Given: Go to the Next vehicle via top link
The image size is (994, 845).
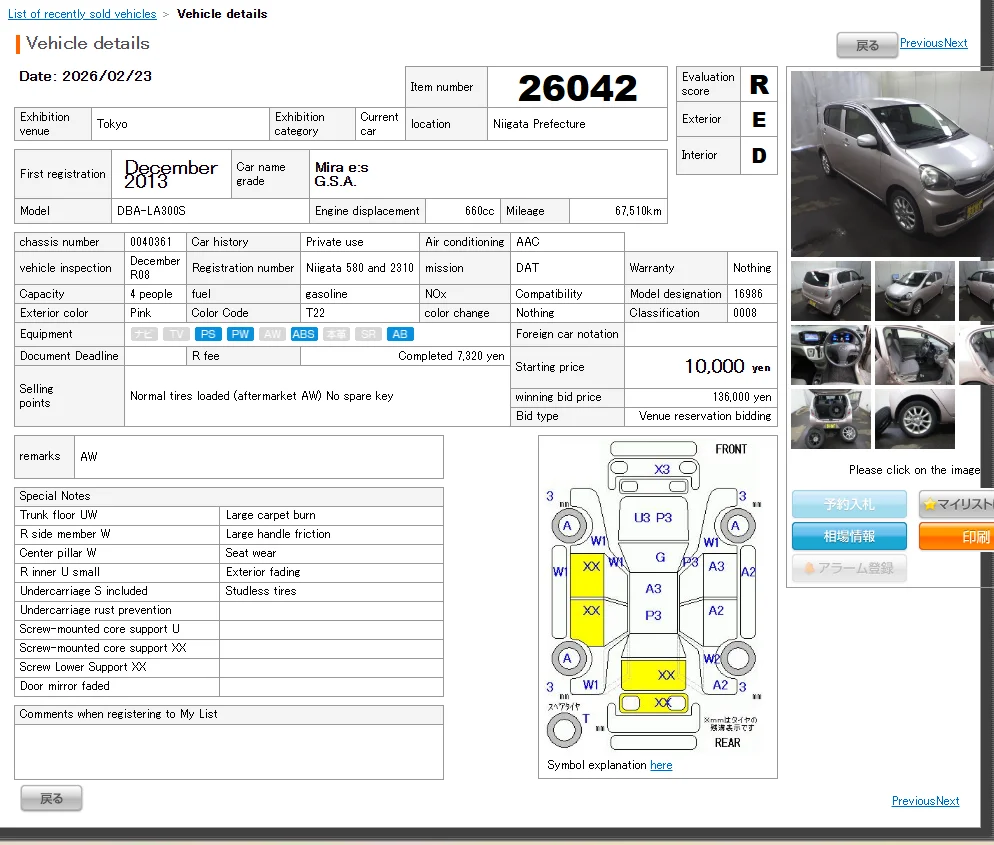Looking at the screenshot, I should (955, 43).
